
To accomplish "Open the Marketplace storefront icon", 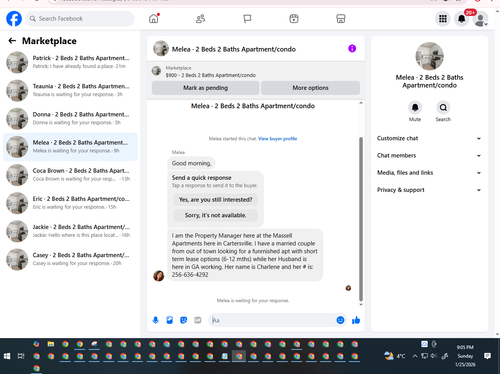I will tap(341, 19).
